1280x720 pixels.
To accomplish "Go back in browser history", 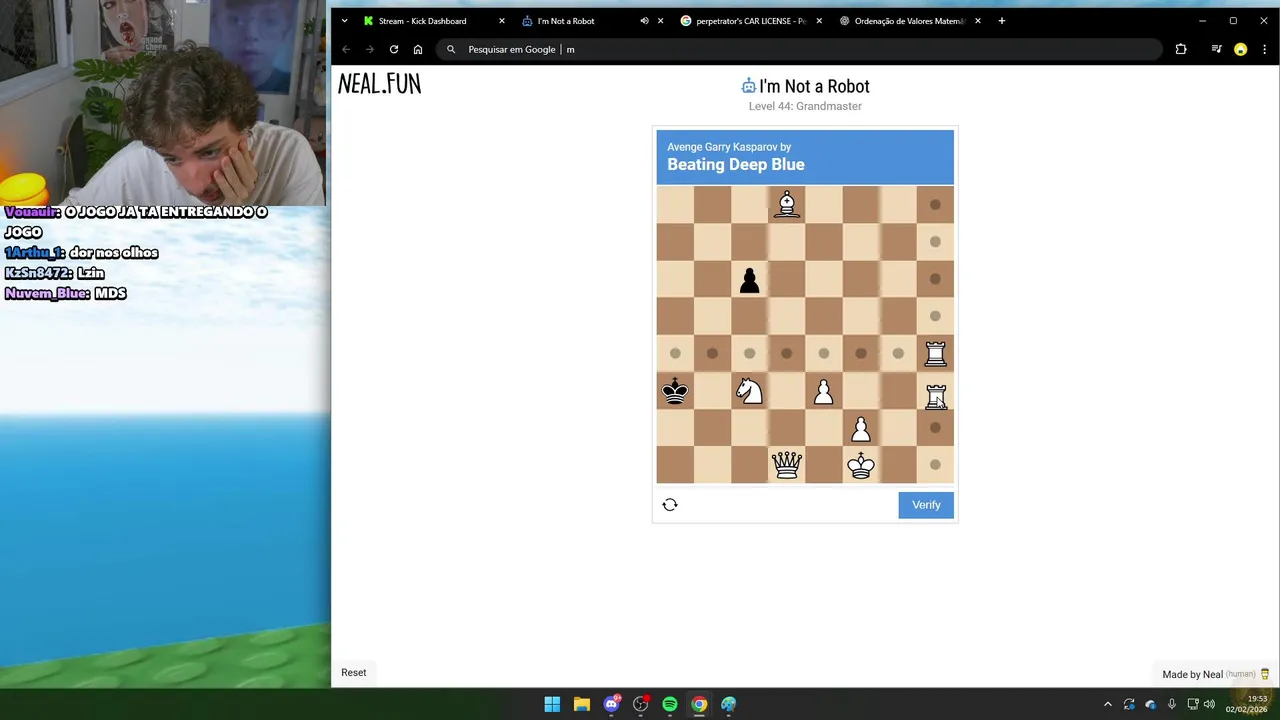I will pos(346,49).
